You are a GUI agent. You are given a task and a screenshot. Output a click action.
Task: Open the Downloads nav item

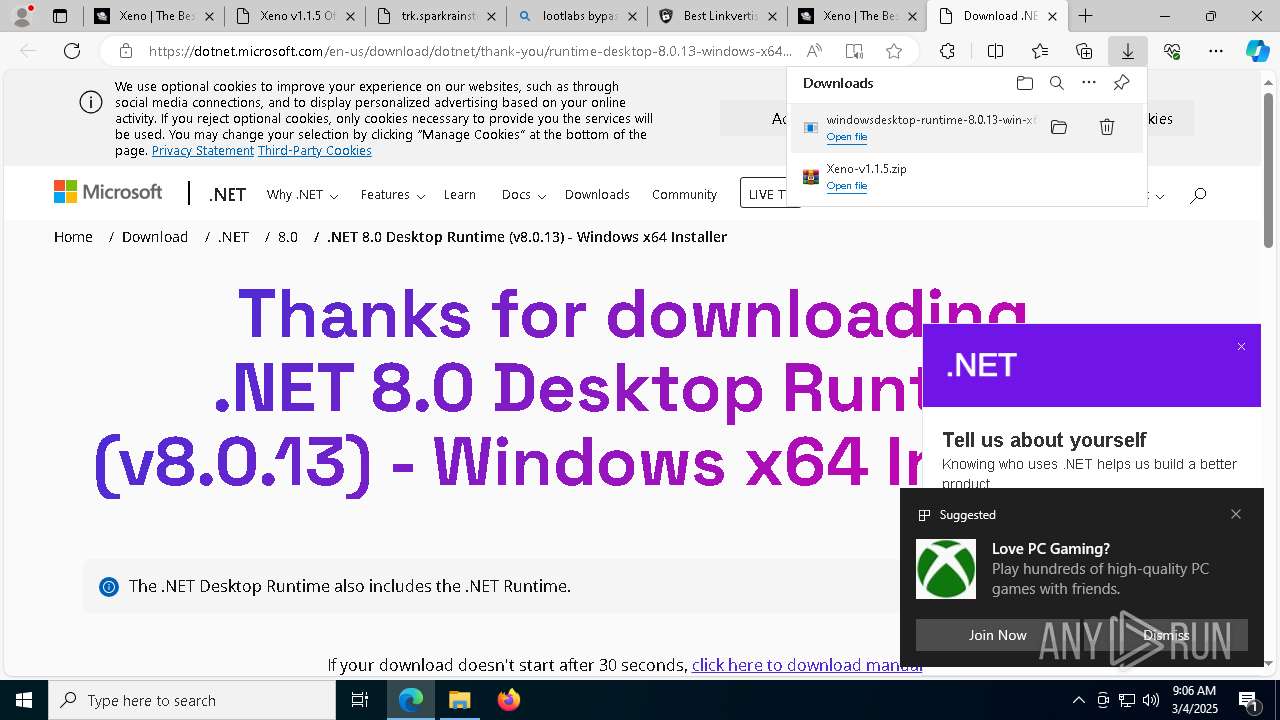(x=597, y=195)
